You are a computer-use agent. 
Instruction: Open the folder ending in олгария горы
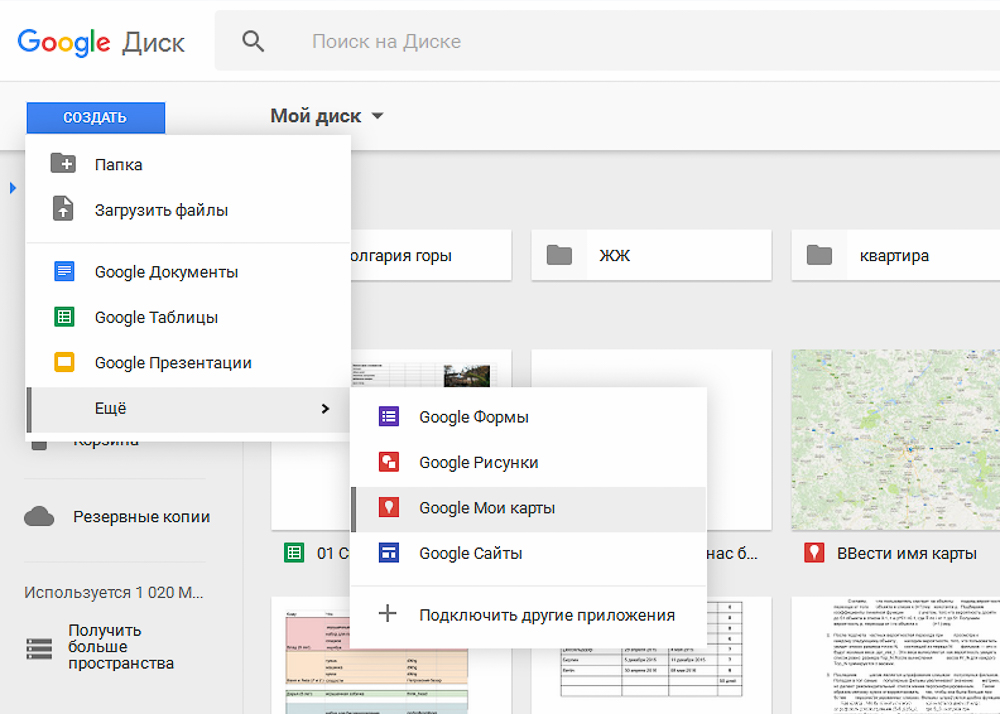point(431,256)
